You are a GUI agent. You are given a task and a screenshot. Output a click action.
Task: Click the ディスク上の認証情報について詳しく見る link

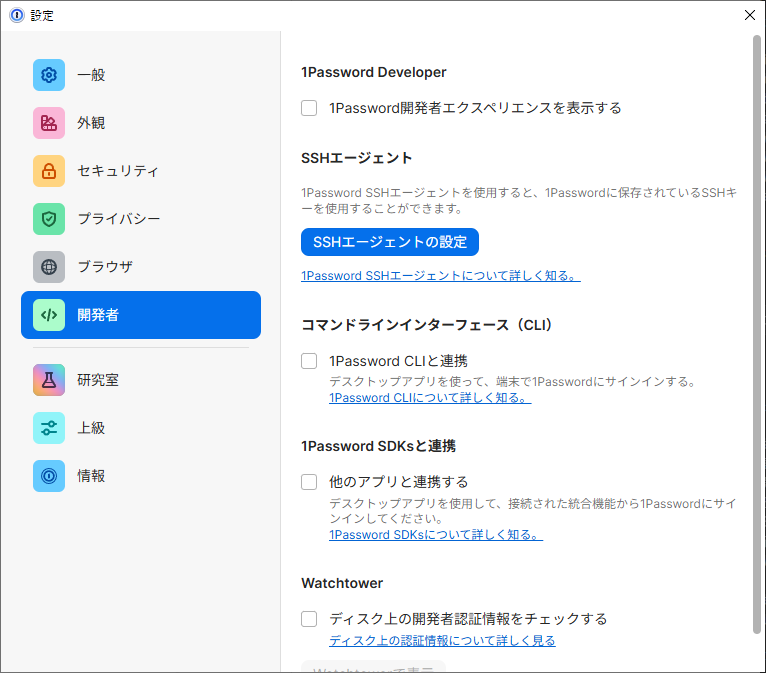point(442,641)
